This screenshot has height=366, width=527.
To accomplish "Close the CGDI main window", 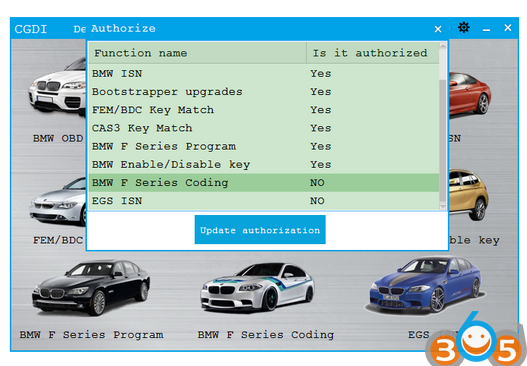I will [x=508, y=28].
